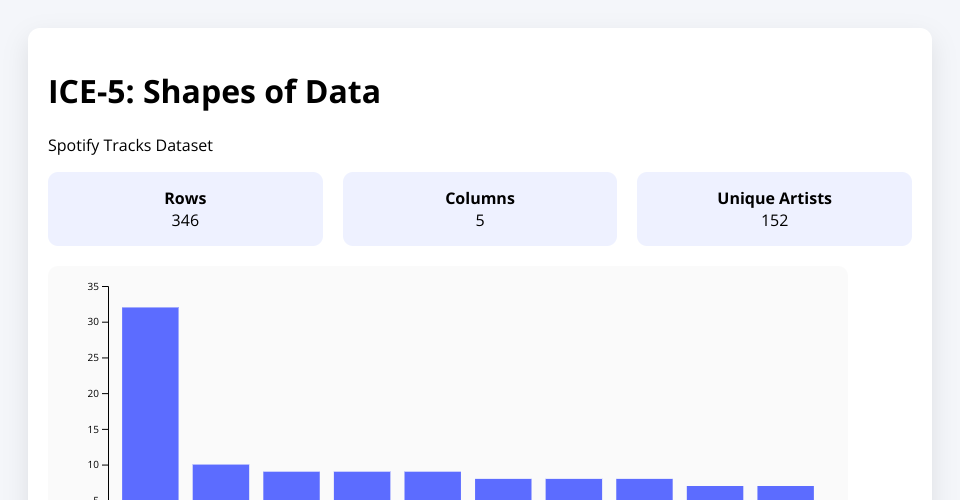Click the ICE-5: Shapes of Data heading
This screenshot has width=960, height=500.
click(214, 92)
